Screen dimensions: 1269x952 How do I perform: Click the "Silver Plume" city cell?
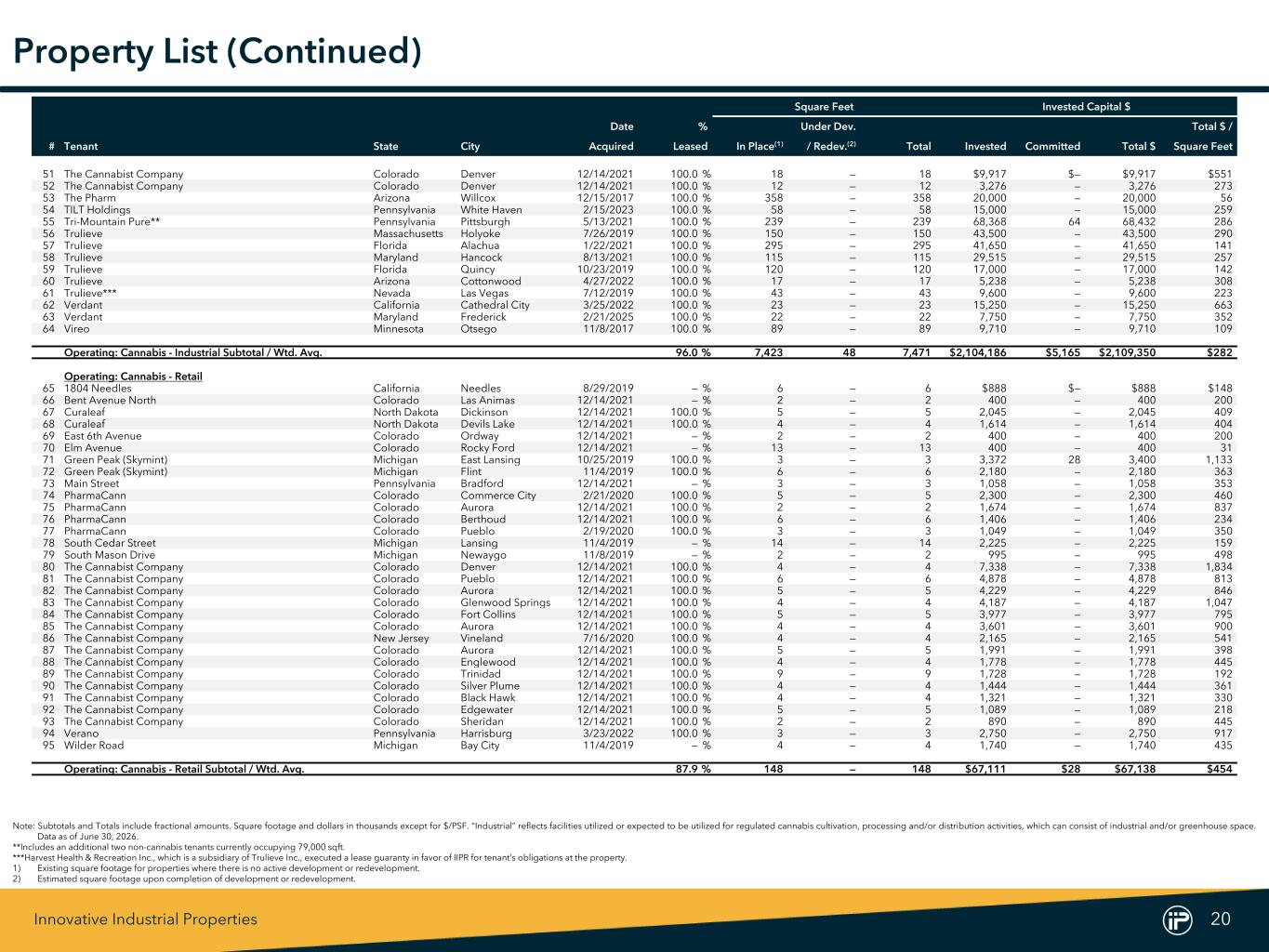pyautogui.click(x=491, y=686)
